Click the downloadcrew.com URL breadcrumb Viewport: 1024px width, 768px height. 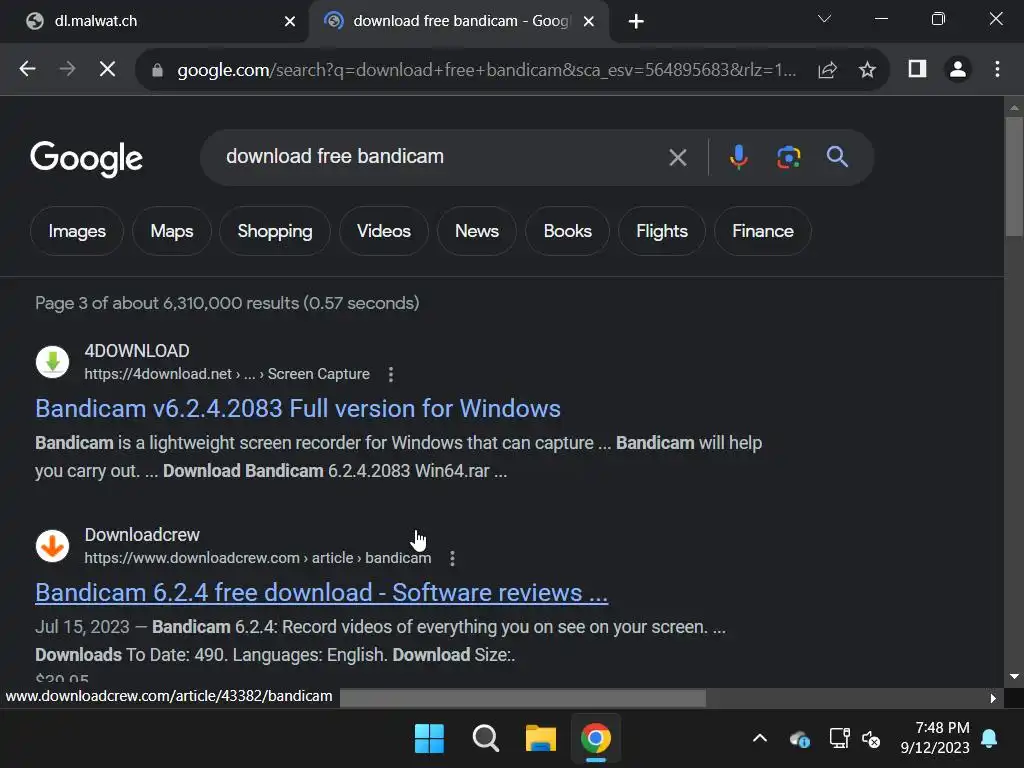click(257, 558)
